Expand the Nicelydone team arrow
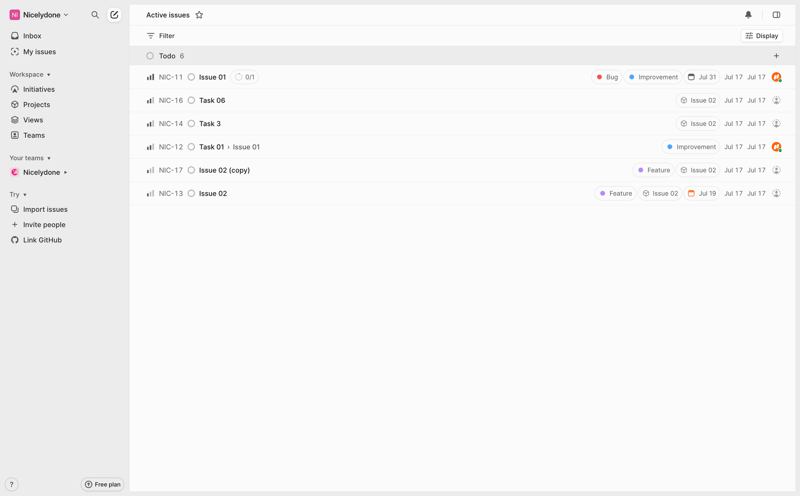The image size is (800, 496). pyautogui.click(x=65, y=172)
